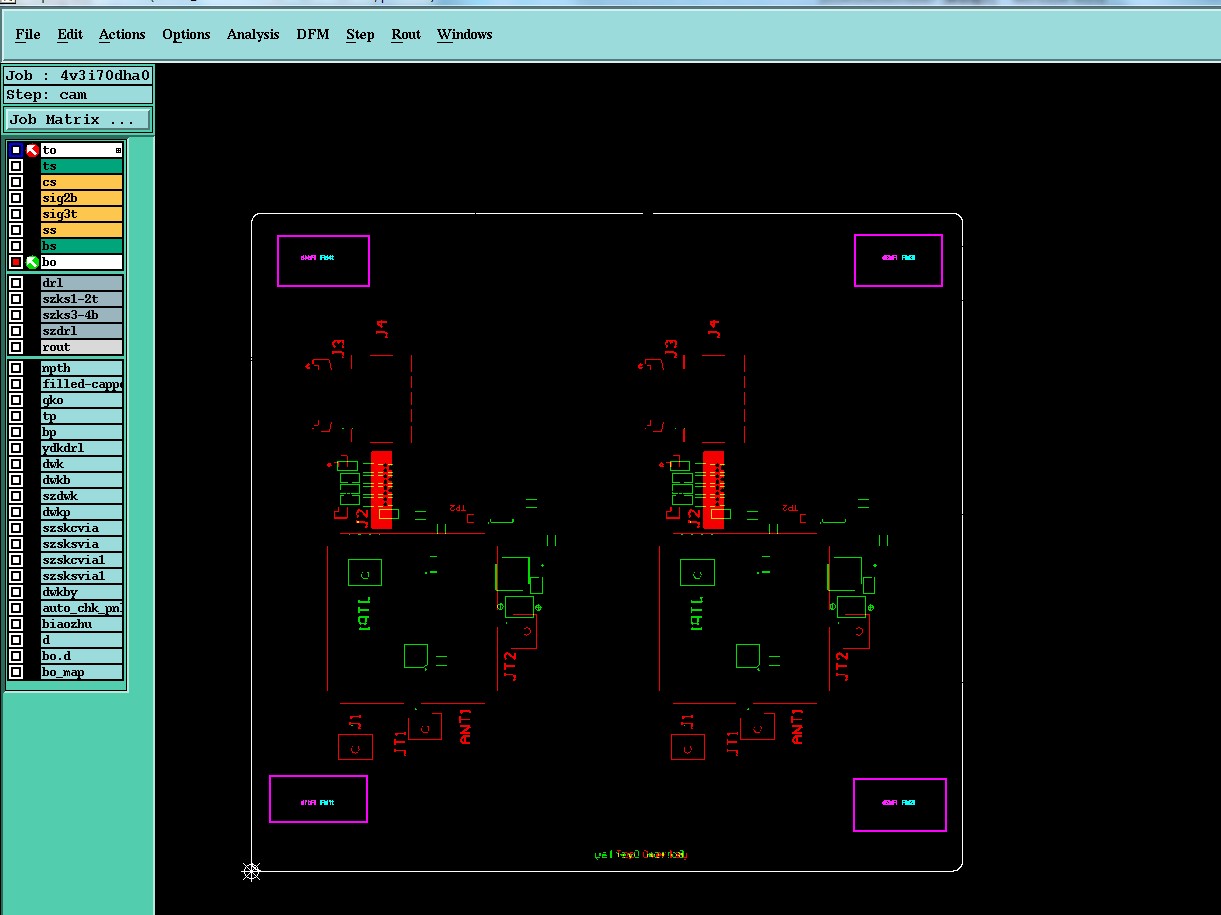Toggle display checkbox for layer bo_map

click(16, 672)
